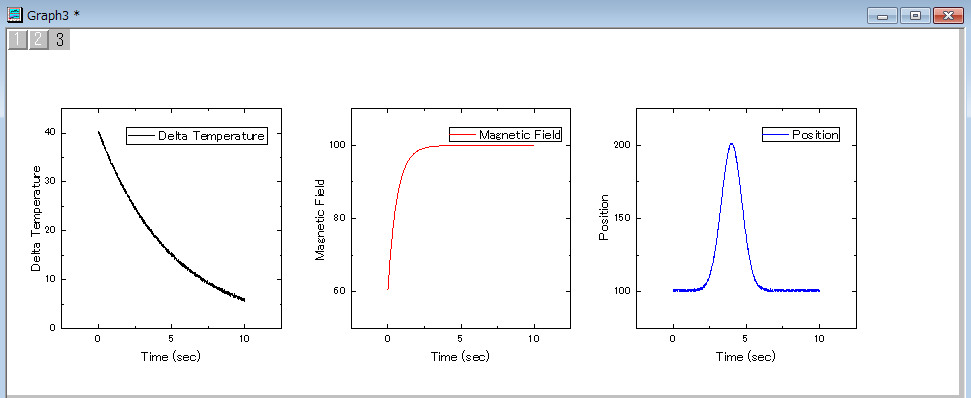Select the Delta Temperature legend
This screenshot has width=971, height=398.
(x=197, y=136)
